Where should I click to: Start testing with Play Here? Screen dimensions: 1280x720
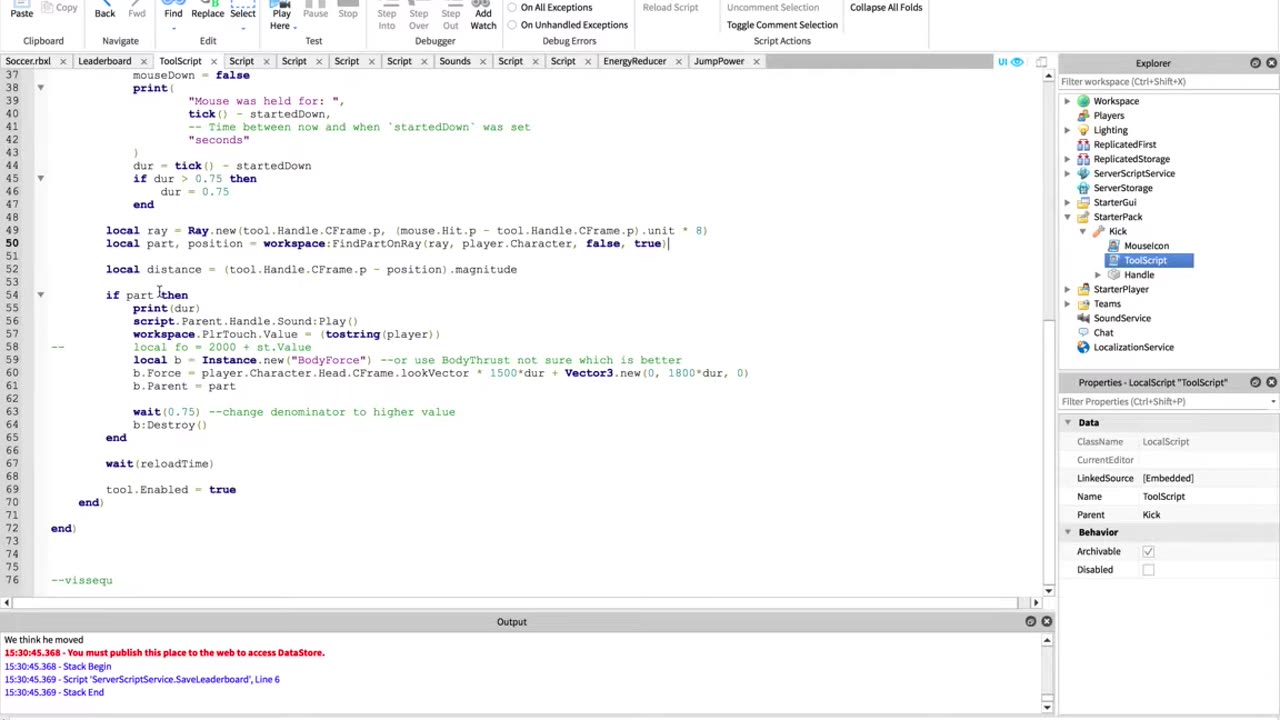281,13
